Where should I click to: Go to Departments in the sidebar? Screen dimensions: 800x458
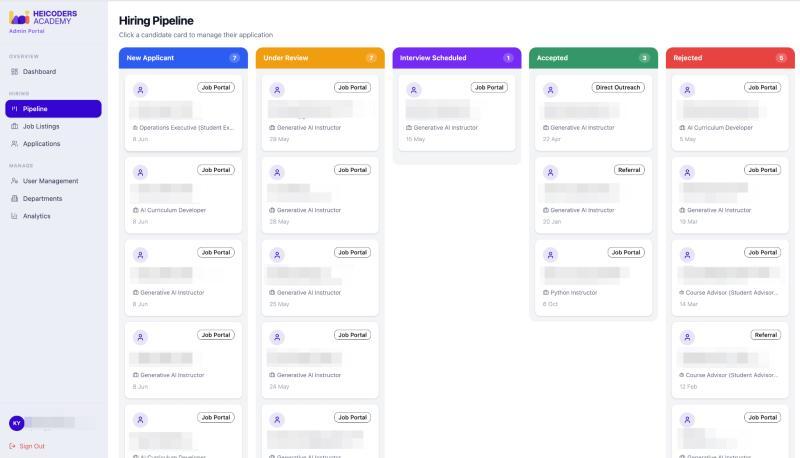click(54, 198)
